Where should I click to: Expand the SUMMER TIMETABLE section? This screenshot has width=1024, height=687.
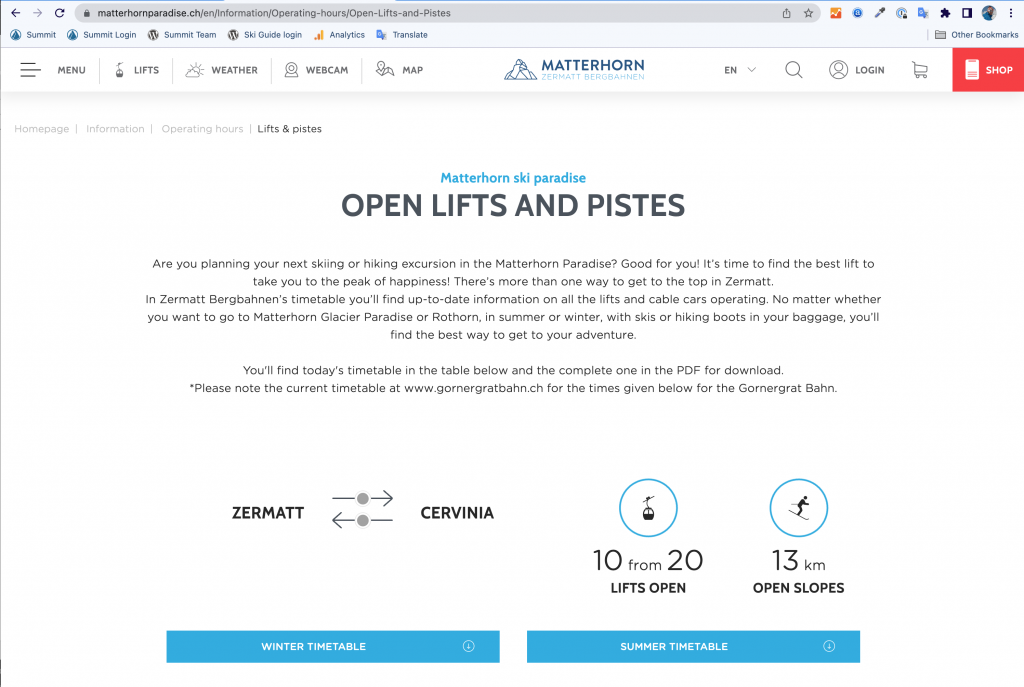[694, 647]
